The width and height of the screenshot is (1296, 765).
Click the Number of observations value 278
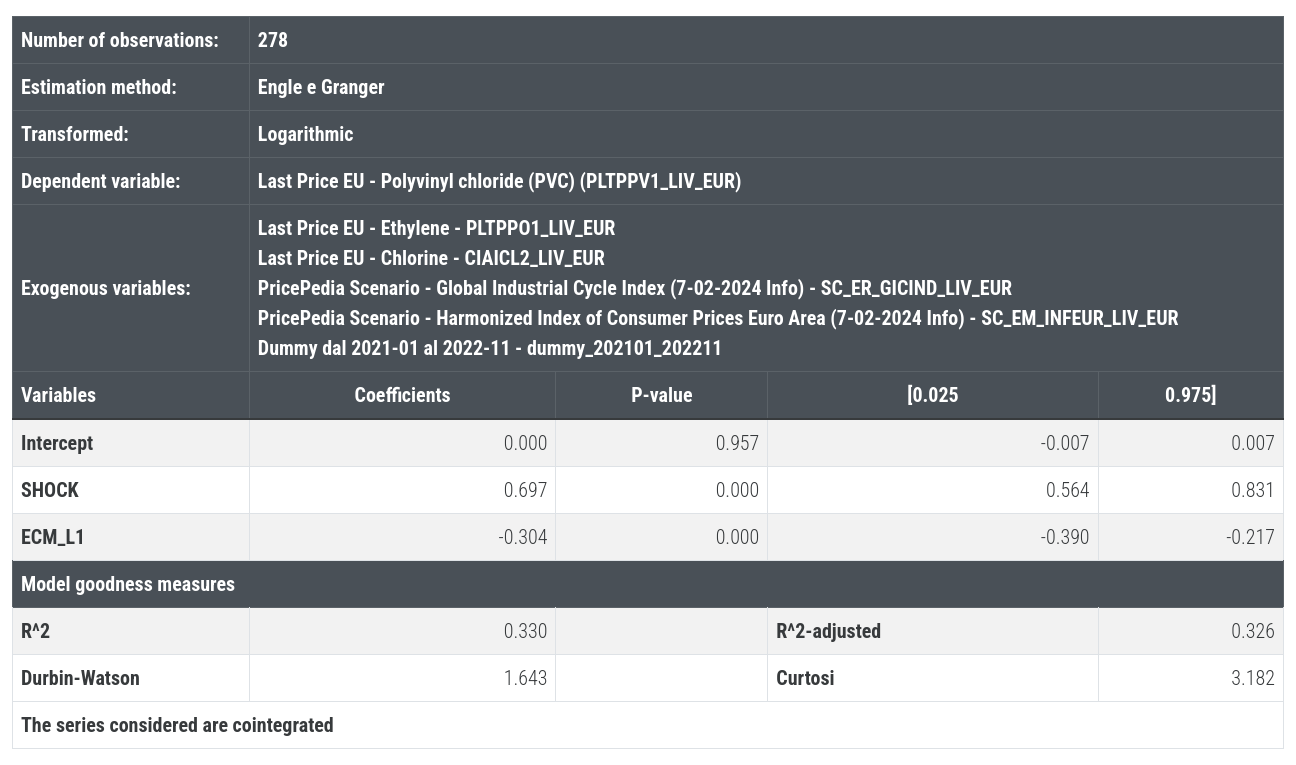[272, 40]
